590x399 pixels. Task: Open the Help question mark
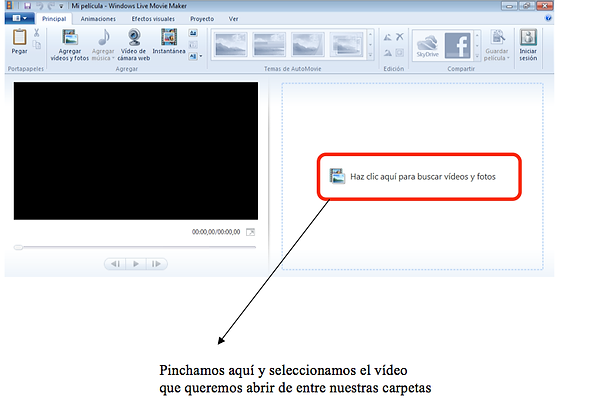(x=548, y=18)
